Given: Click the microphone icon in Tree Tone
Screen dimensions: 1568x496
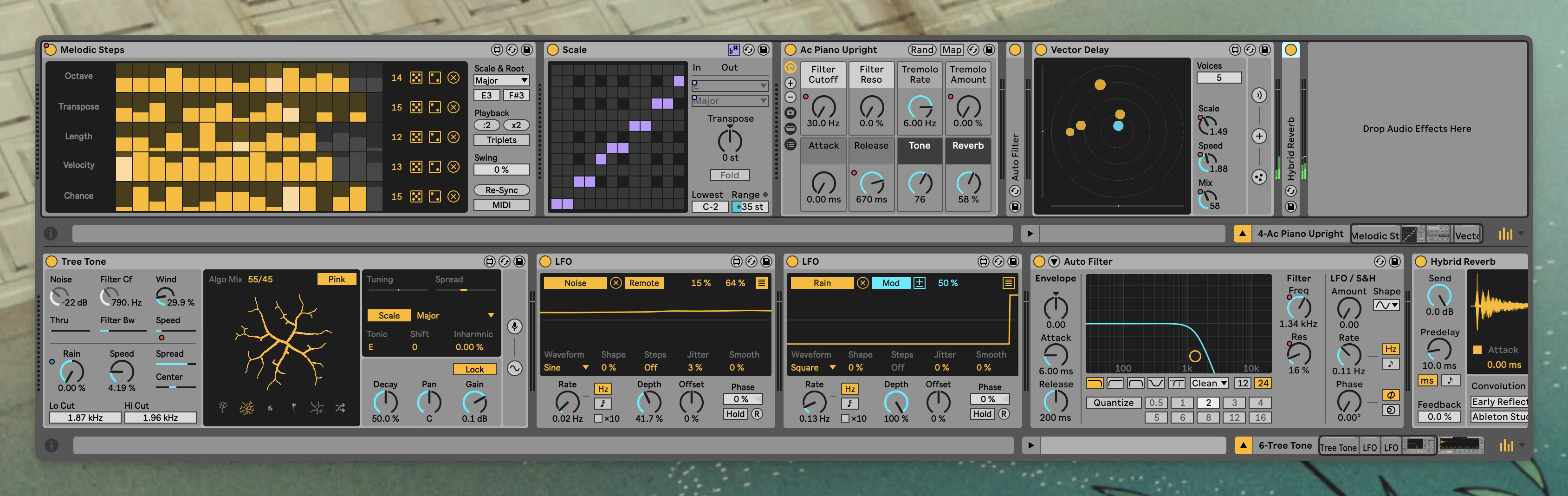Looking at the screenshot, I should [514, 326].
